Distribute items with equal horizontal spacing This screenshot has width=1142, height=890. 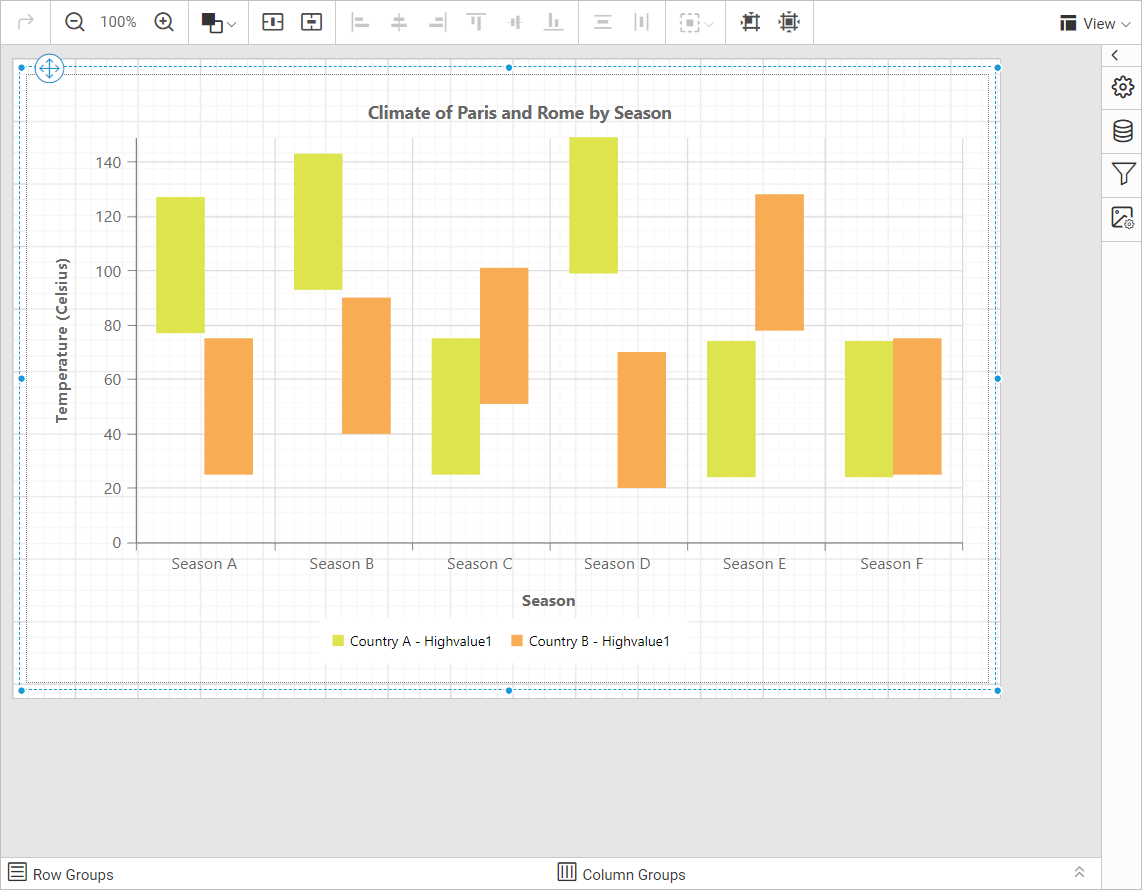[x=641, y=23]
